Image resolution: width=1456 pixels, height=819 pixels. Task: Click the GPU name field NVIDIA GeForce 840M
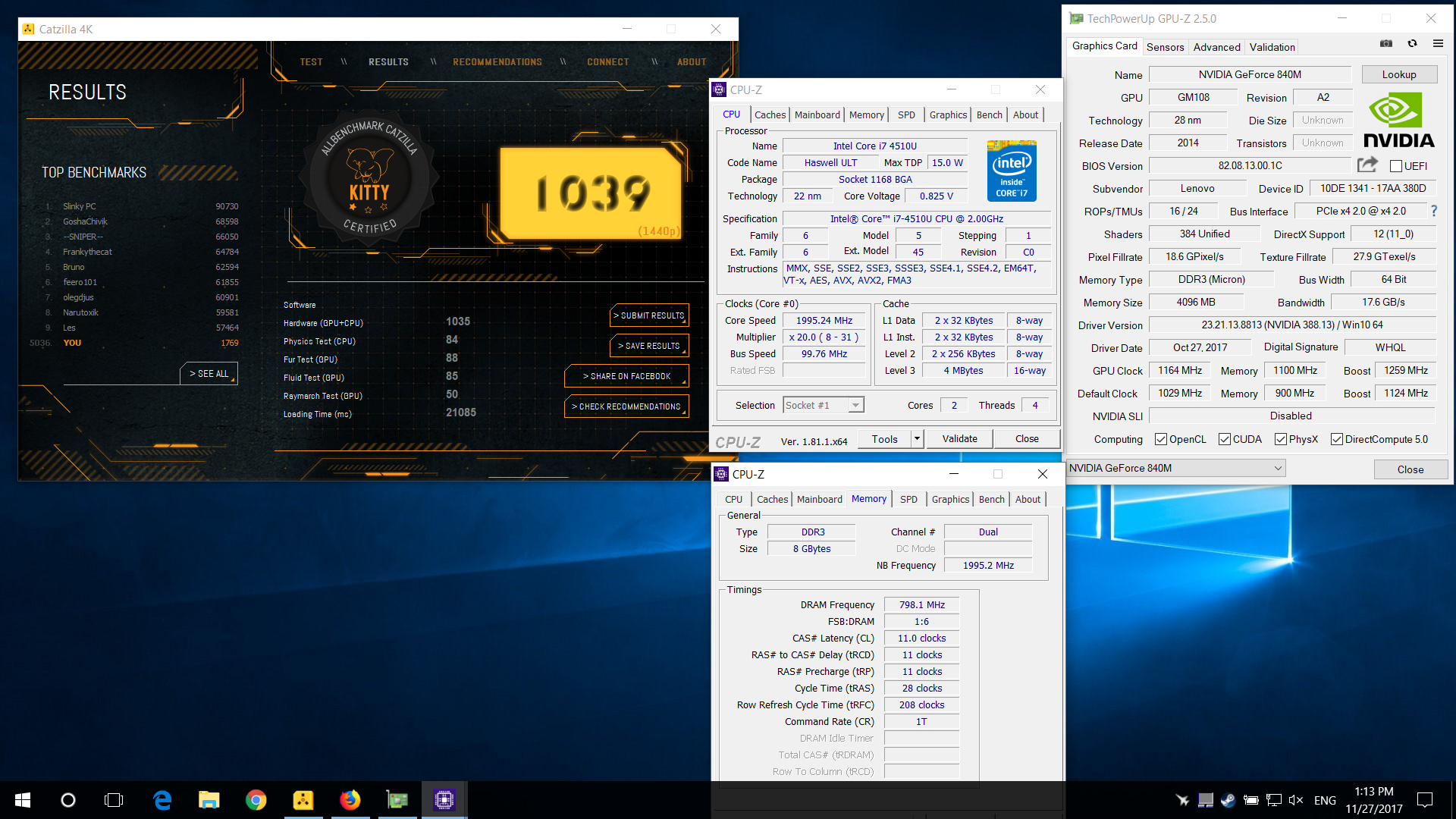click(x=1250, y=74)
